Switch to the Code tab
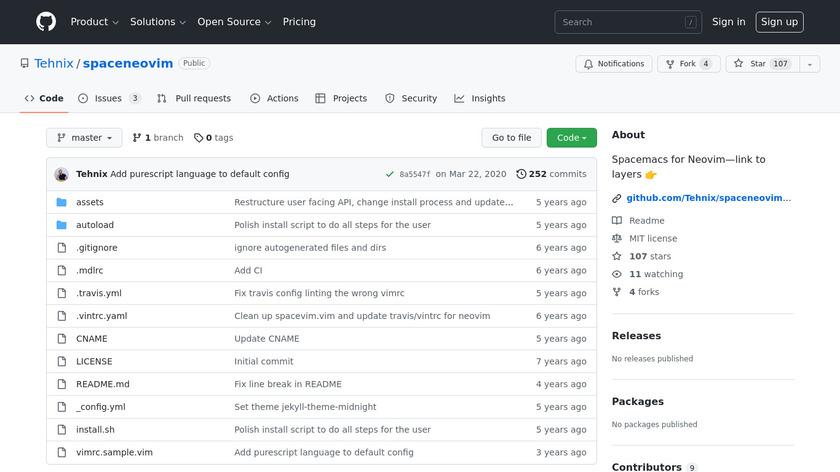The width and height of the screenshot is (840, 472). pos(44,98)
